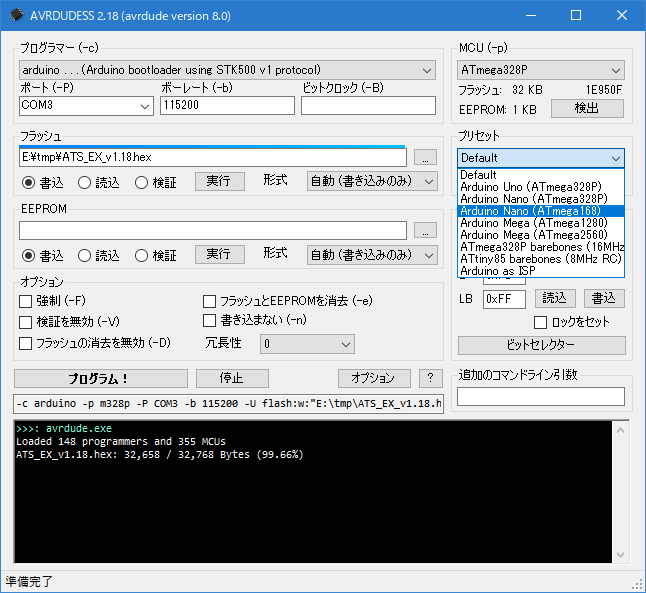Browse for EEPROM file with the ... button

(x=425, y=230)
